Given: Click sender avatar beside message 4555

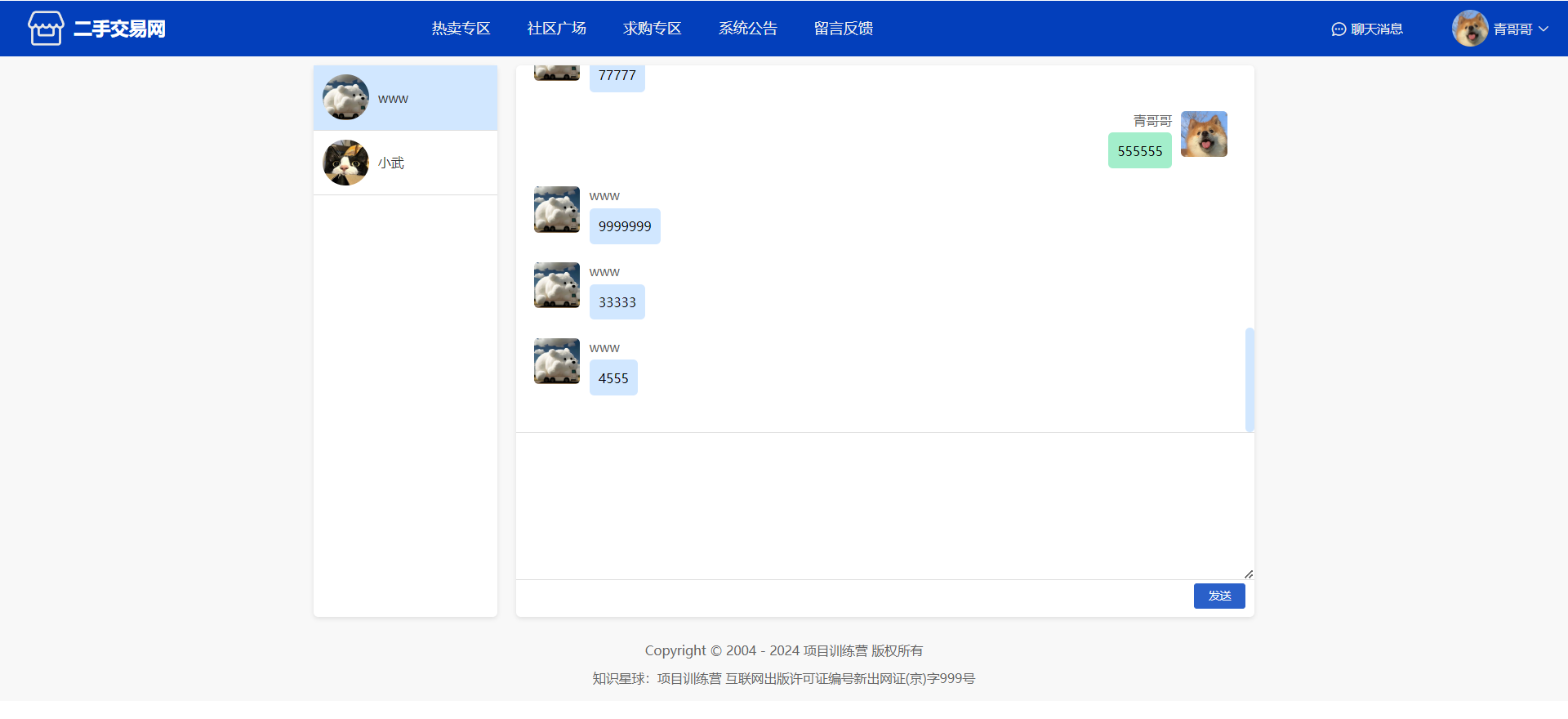Looking at the screenshot, I should point(557,361).
